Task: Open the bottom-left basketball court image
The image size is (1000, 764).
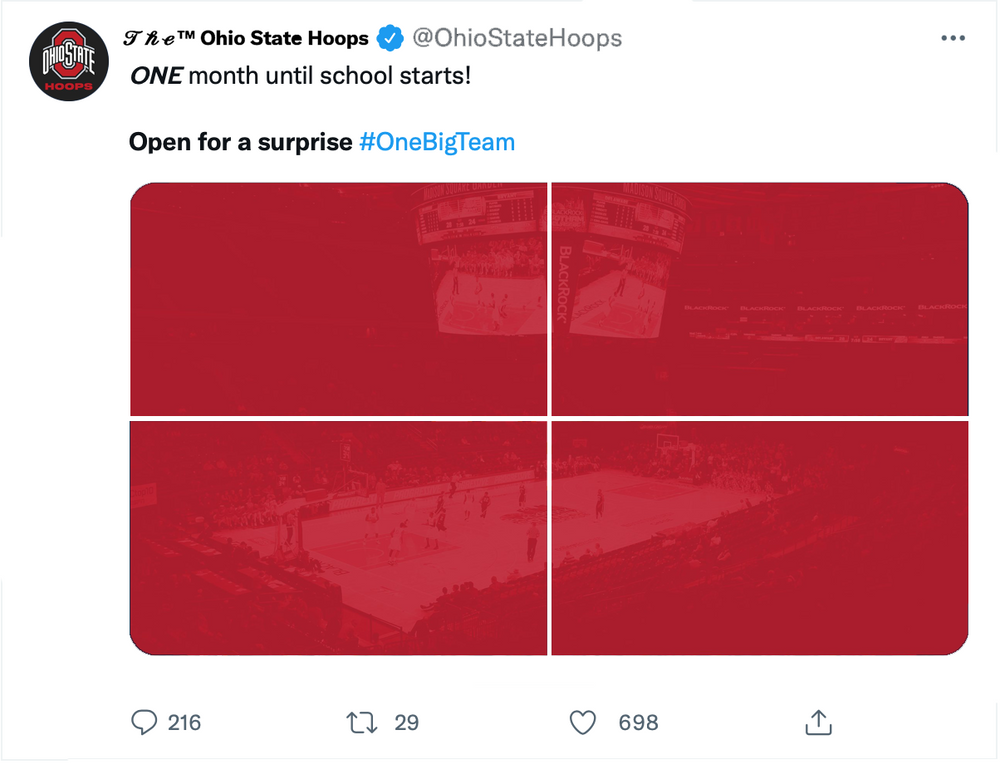Action: [338, 537]
